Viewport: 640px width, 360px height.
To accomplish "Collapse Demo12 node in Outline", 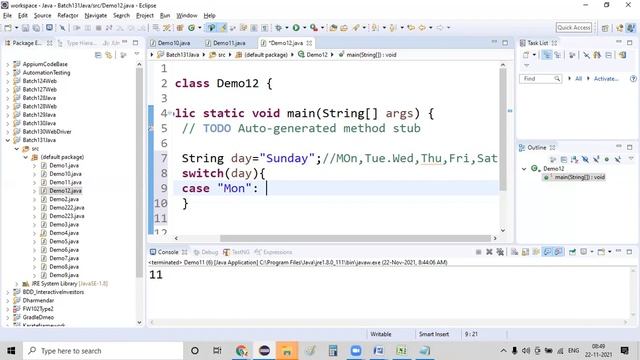I will (524, 169).
